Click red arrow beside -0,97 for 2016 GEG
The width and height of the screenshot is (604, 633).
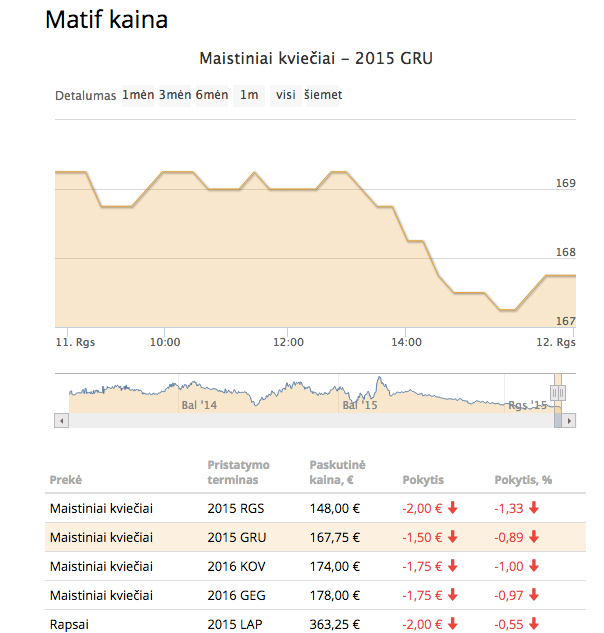pyautogui.click(x=534, y=595)
